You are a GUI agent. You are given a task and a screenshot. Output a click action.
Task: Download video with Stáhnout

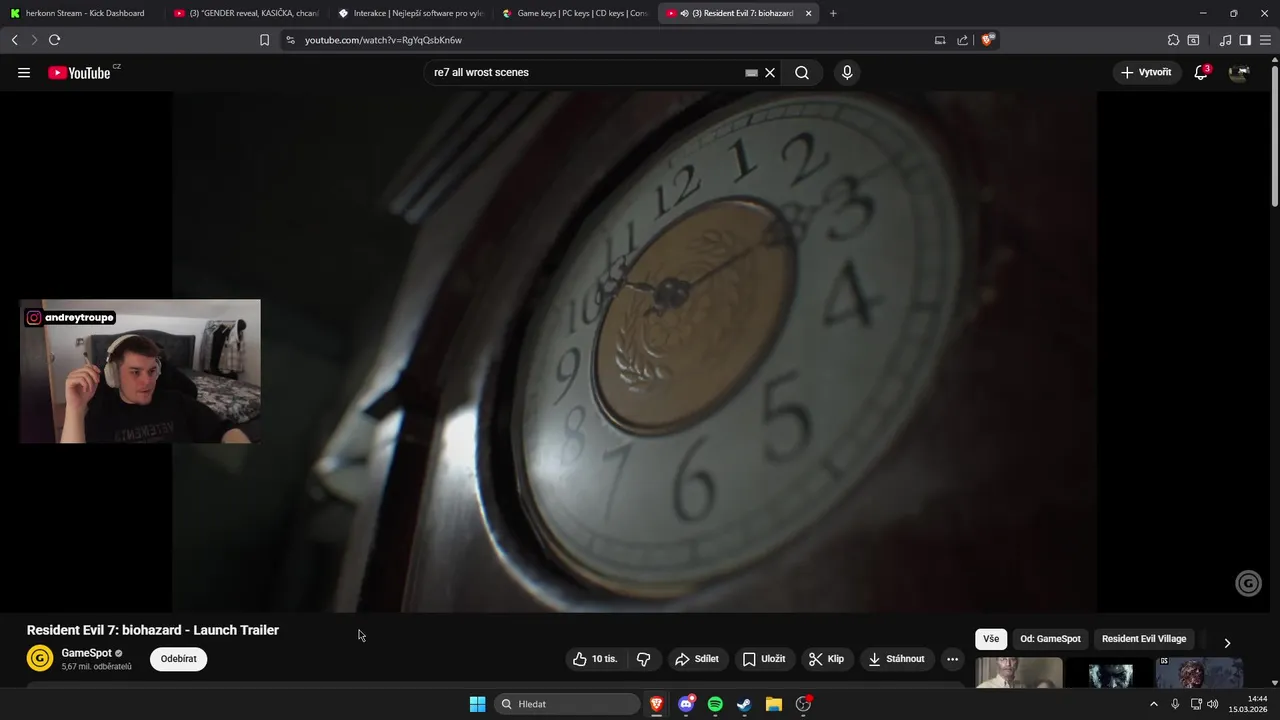897,659
